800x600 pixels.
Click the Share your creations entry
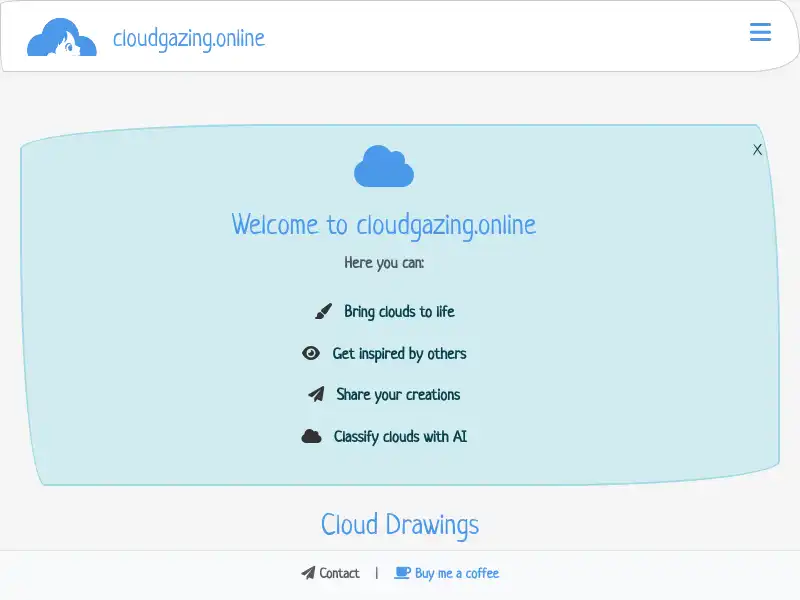click(x=398, y=394)
